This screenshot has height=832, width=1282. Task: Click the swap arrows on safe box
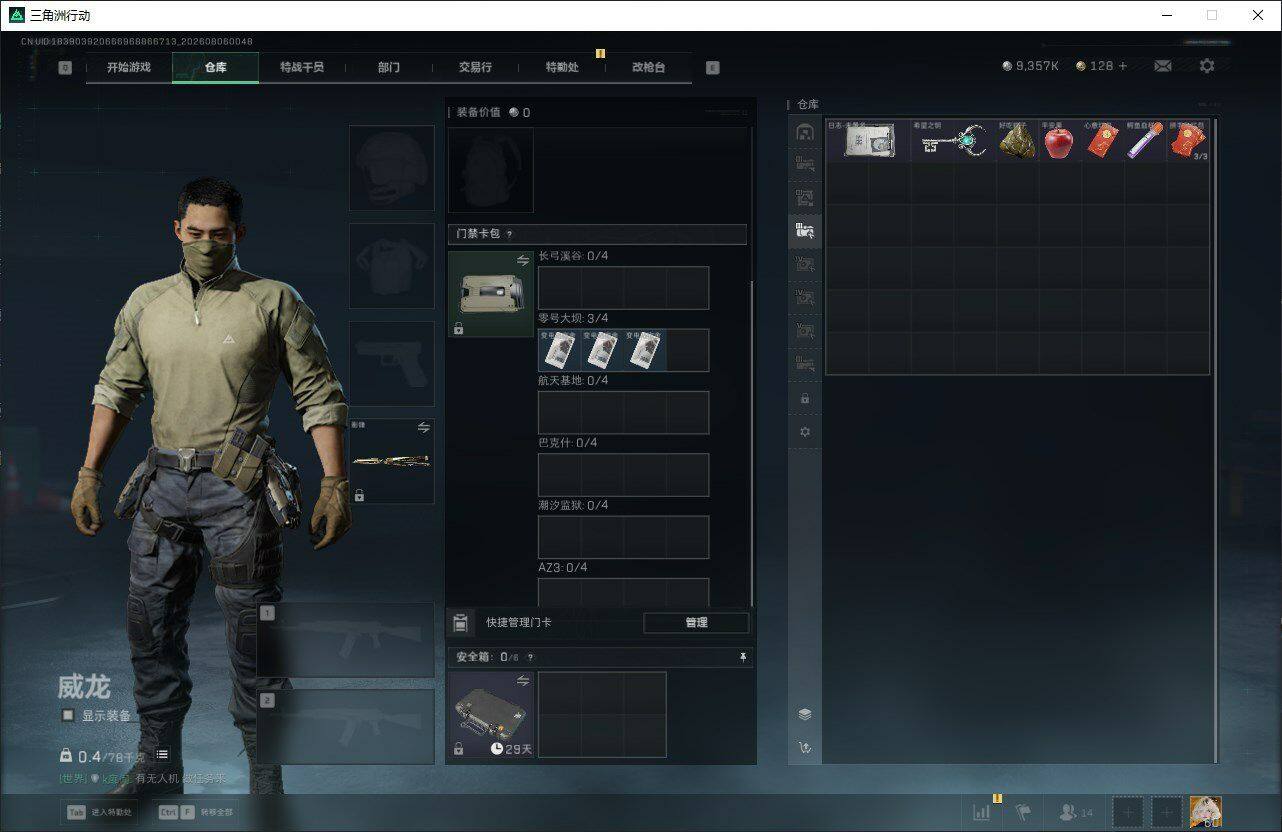pos(523,681)
